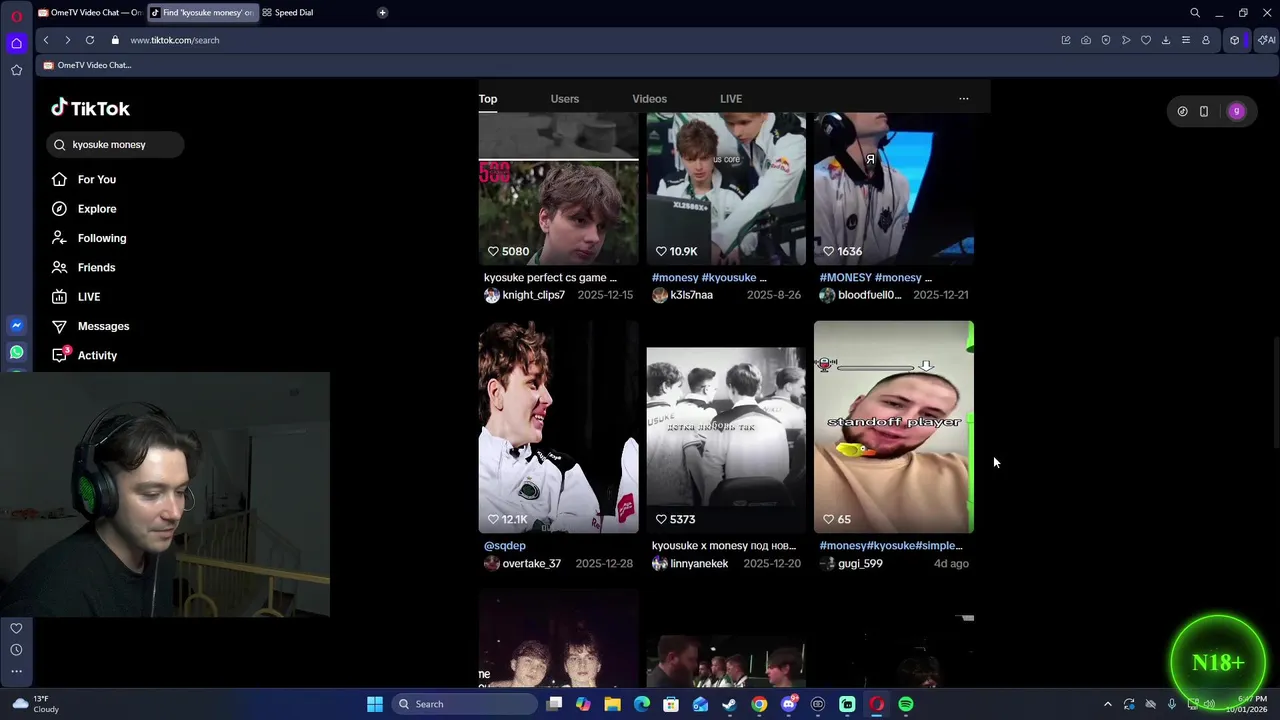Open the send arrow icon in the address bar
This screenshot has height=720, width=1280.
(x=1126, y=40)
